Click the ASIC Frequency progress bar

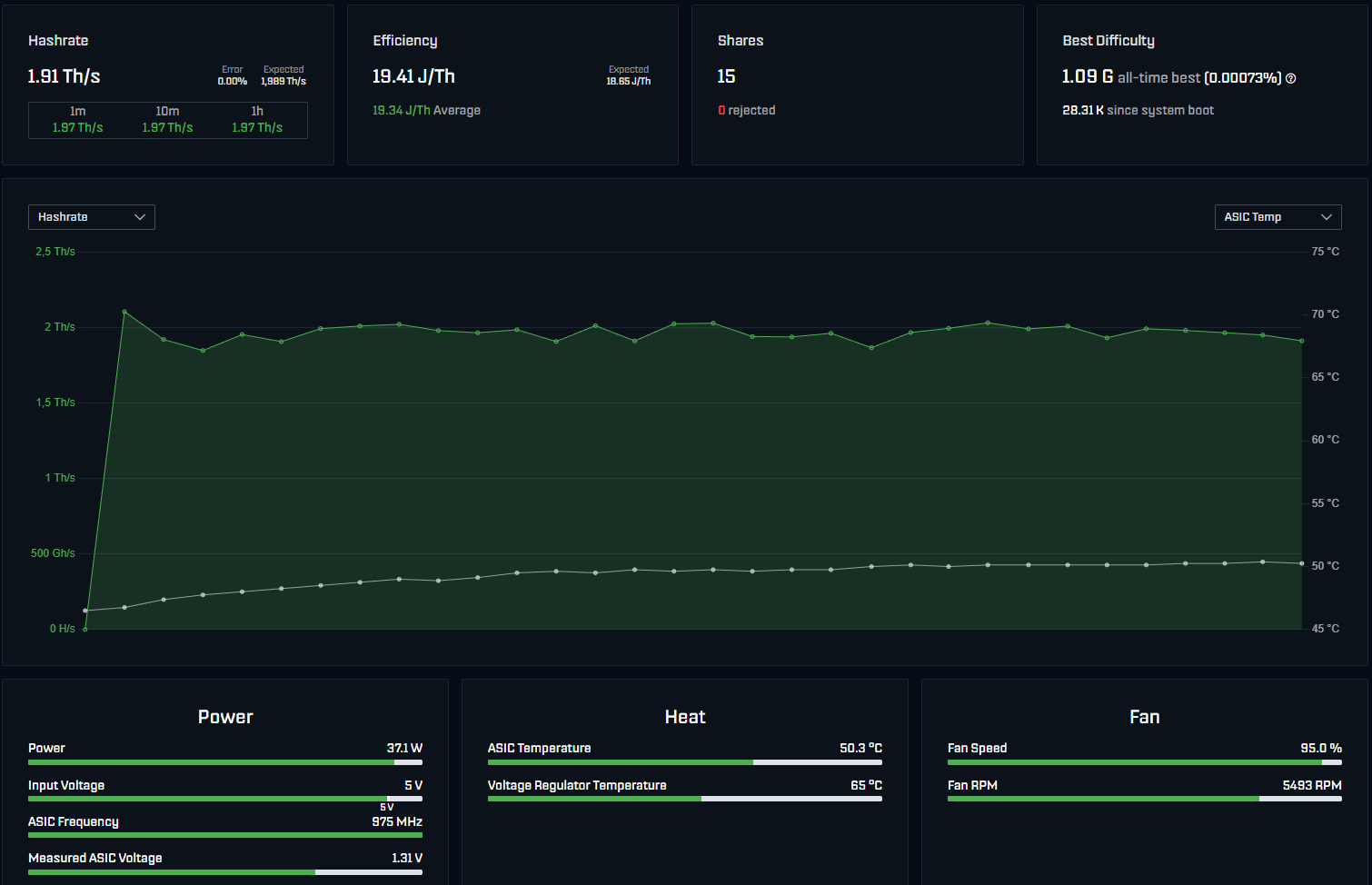coord(224,835)
